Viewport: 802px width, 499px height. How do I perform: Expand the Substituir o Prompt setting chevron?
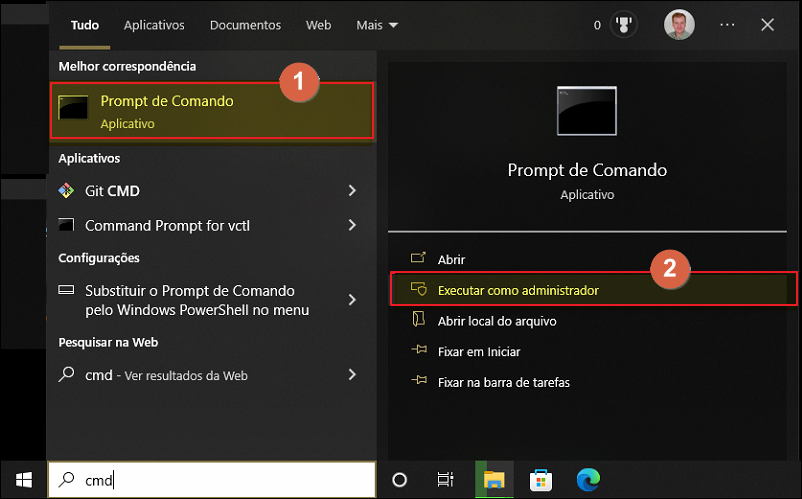352,300
